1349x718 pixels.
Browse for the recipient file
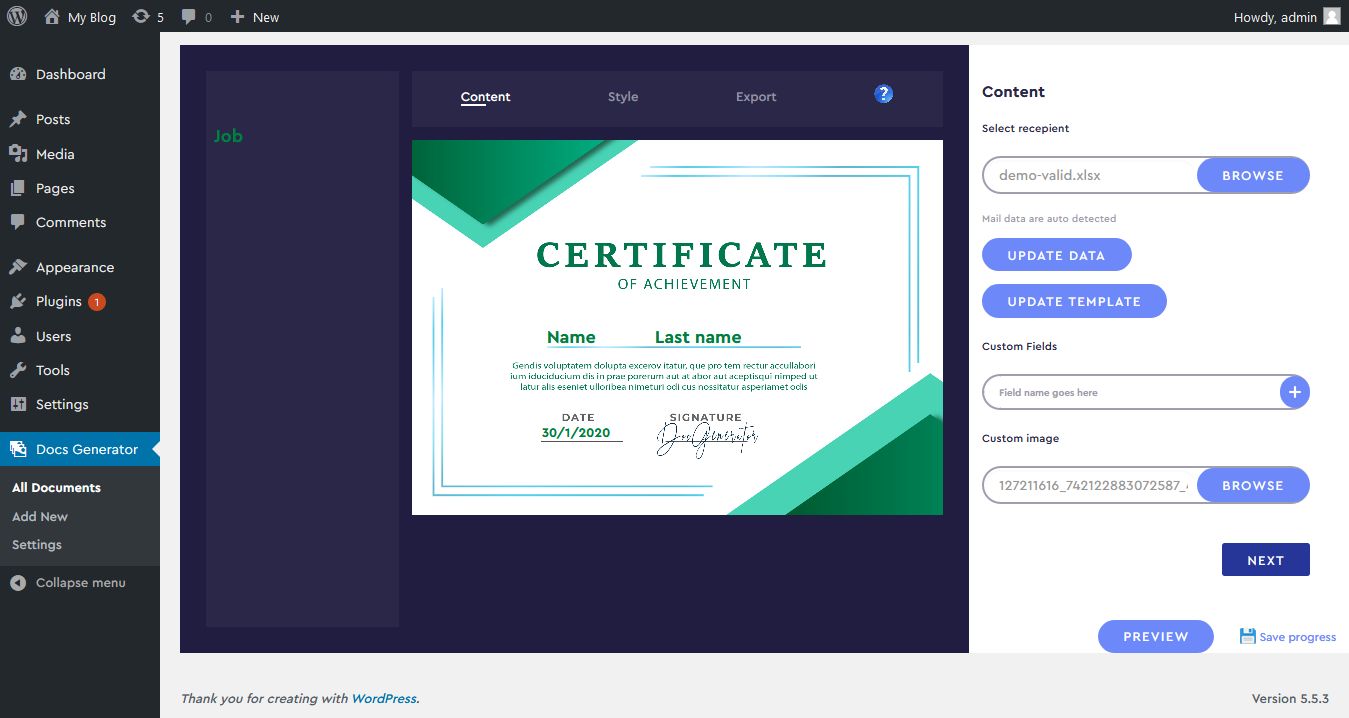pos(1252,175)
